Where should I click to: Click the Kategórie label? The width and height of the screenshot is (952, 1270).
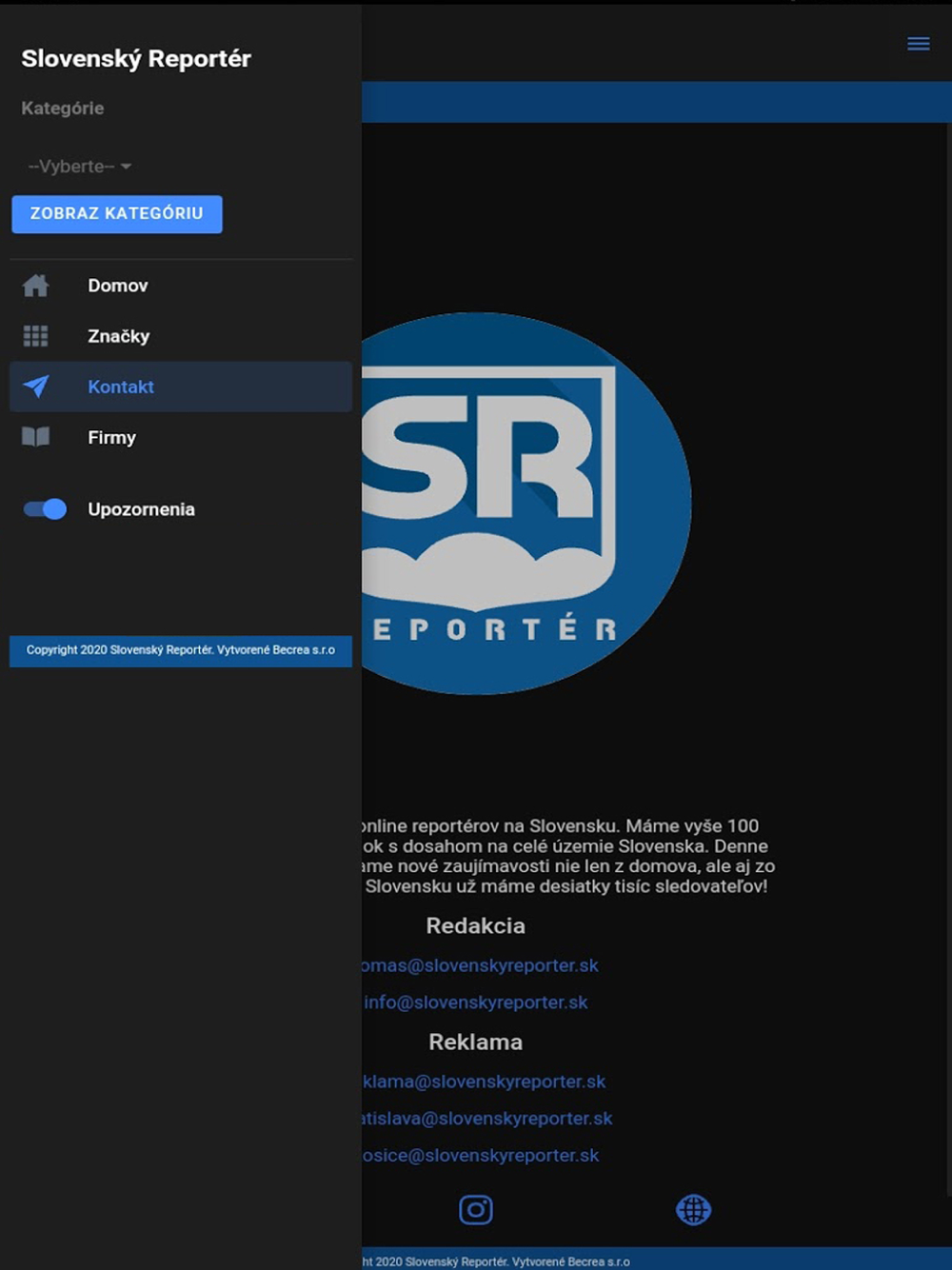click(x=63, y=109)
